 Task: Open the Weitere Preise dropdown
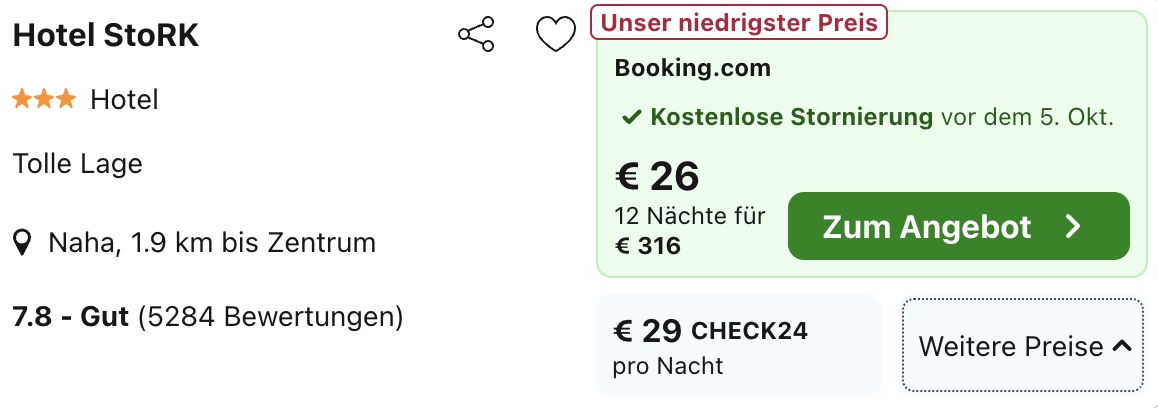tap(1023, 345)
